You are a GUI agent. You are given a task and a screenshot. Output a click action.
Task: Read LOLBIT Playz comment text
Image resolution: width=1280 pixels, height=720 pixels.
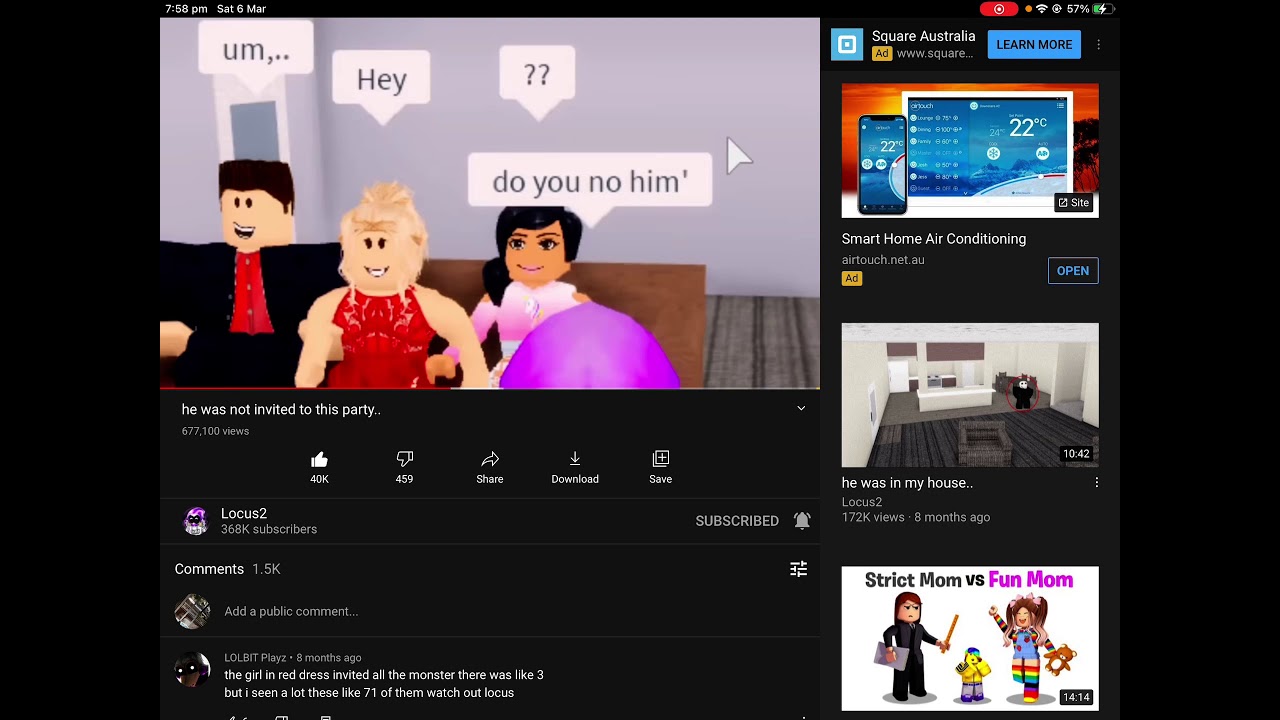(x=384, y=684)
